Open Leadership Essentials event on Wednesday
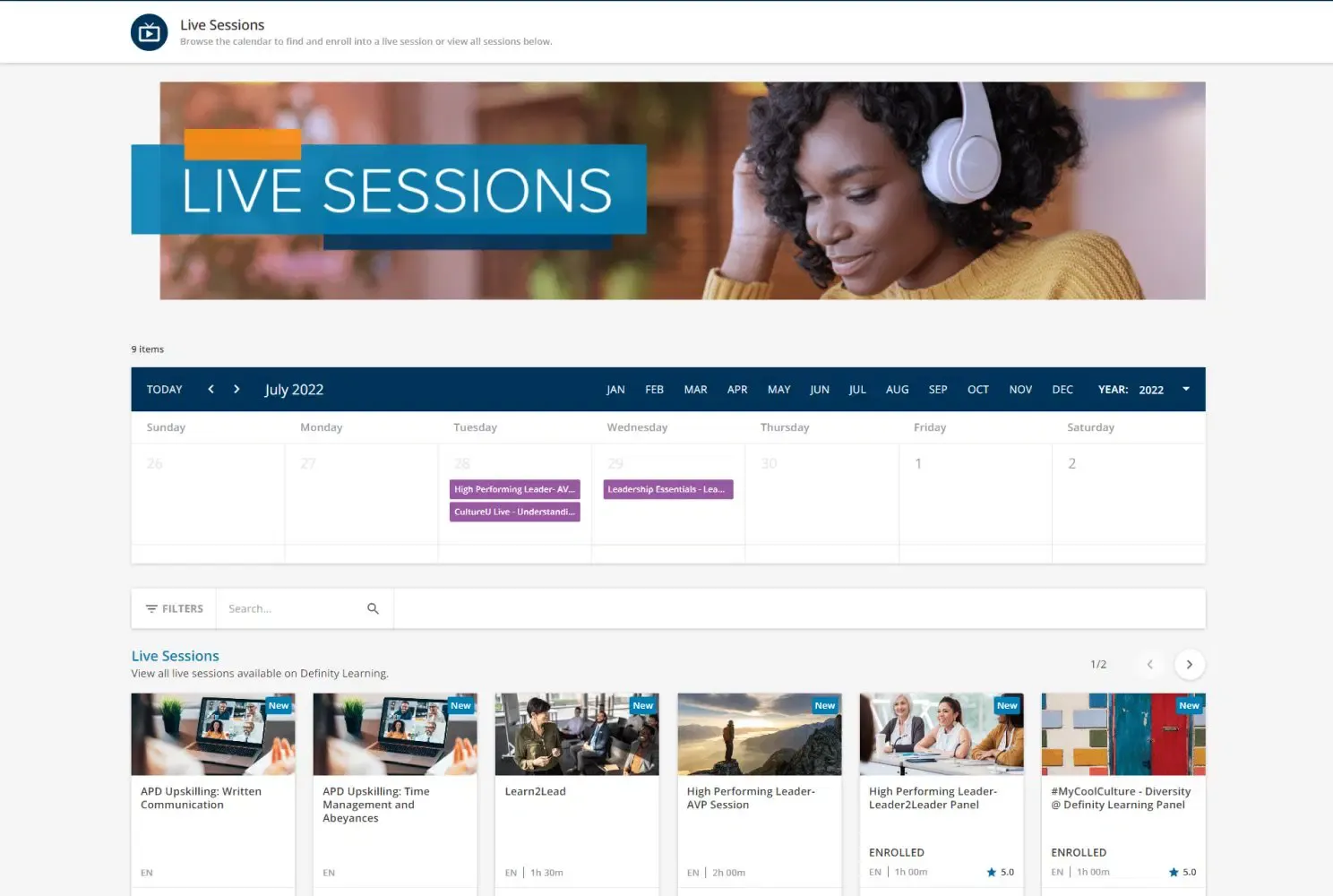The width and height of the screenshot is (1333, 896). tap(667, 489)
